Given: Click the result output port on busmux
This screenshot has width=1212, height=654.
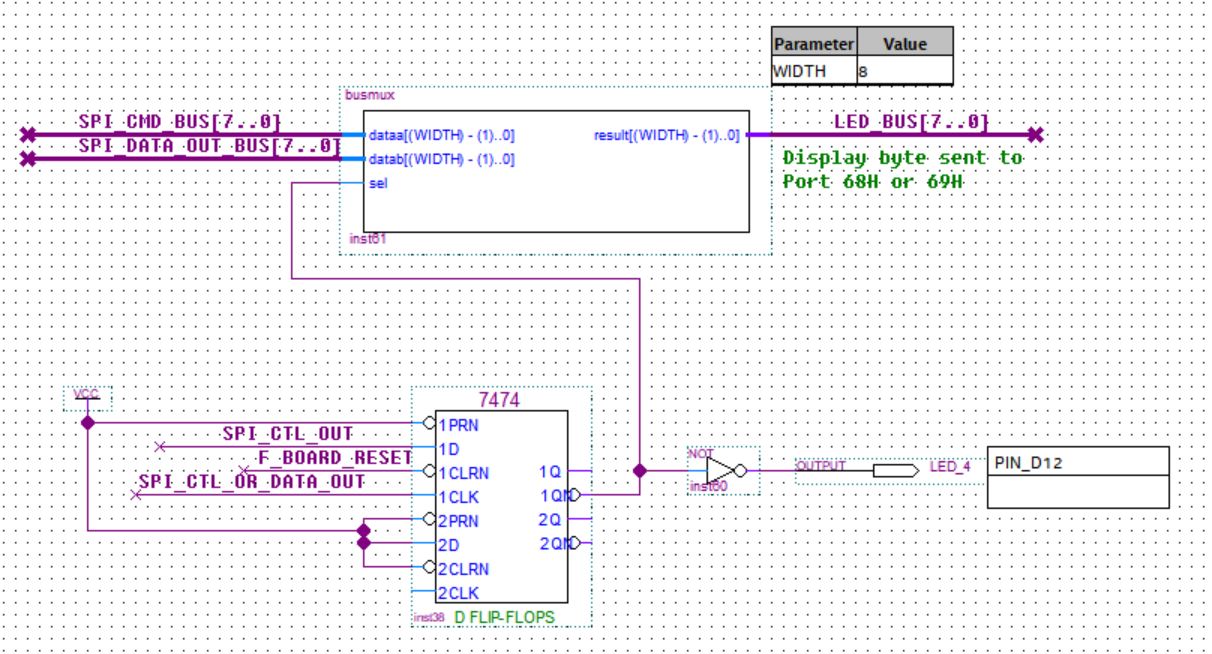Looking at the screenshot, I should click(x=666, y=135).
